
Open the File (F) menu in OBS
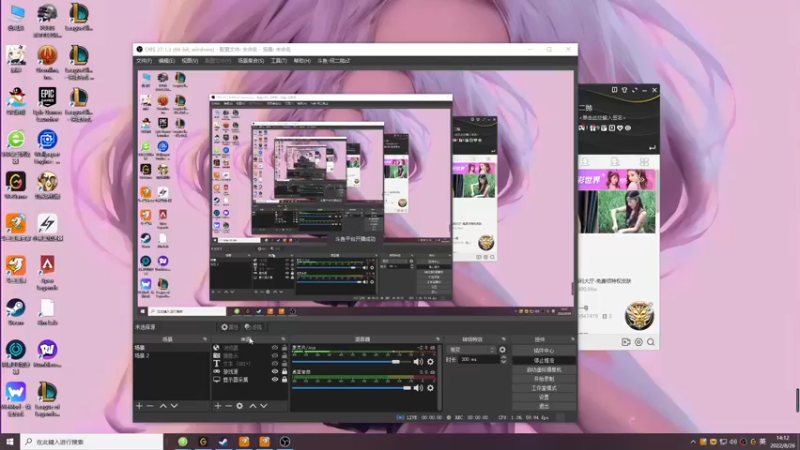coord(144,61)
